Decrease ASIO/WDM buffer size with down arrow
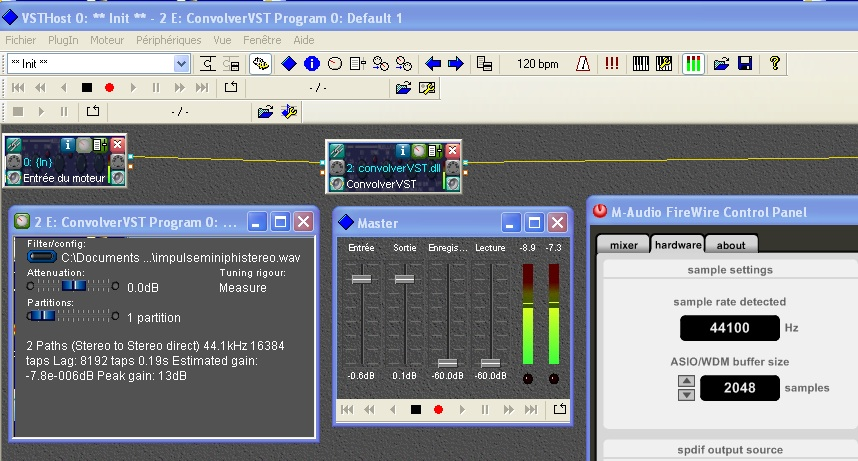Screen dimensions: 858x461 point(686,395)
